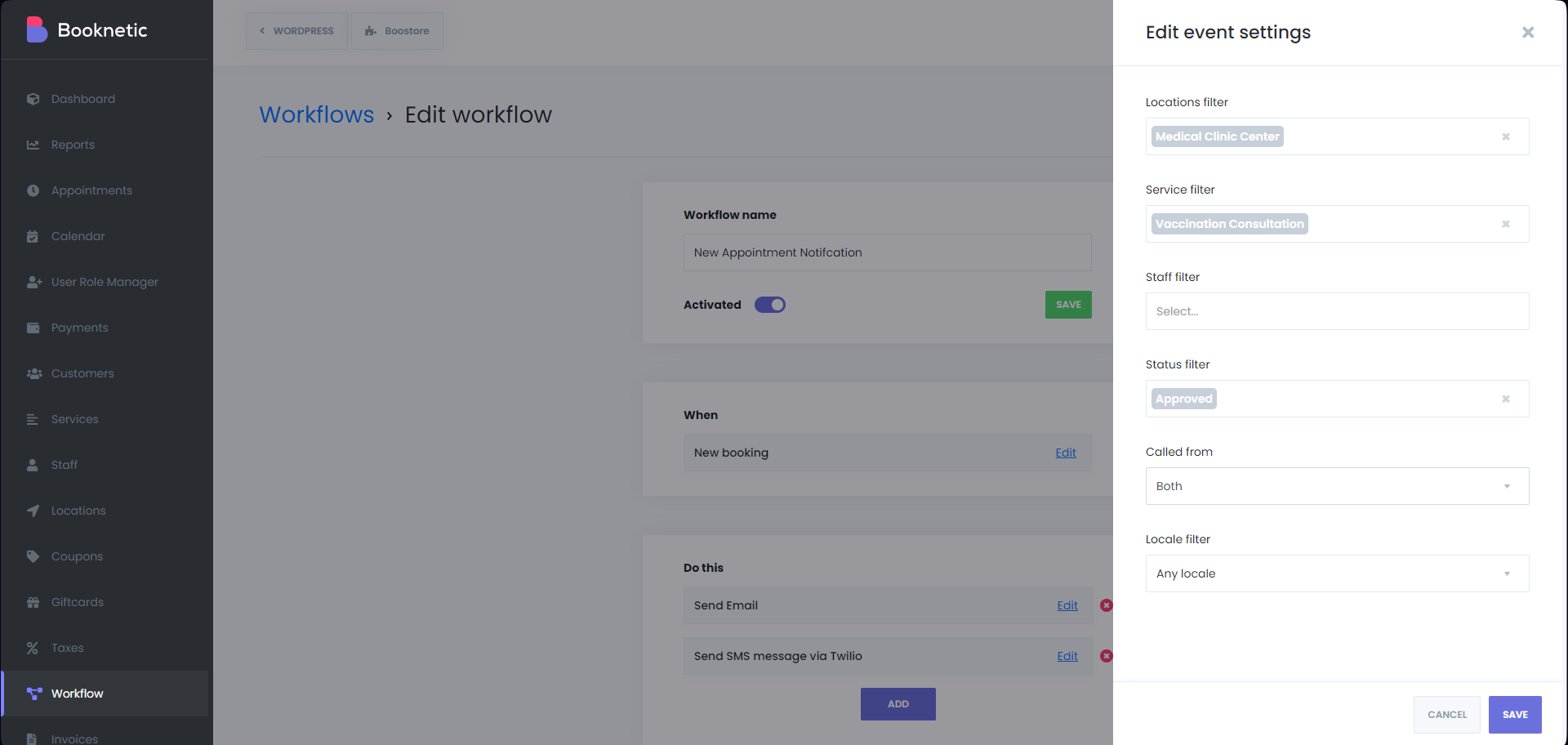1568x745 pixels.
Task: Clear the Status filter selection
Action: pos(1506,399)
